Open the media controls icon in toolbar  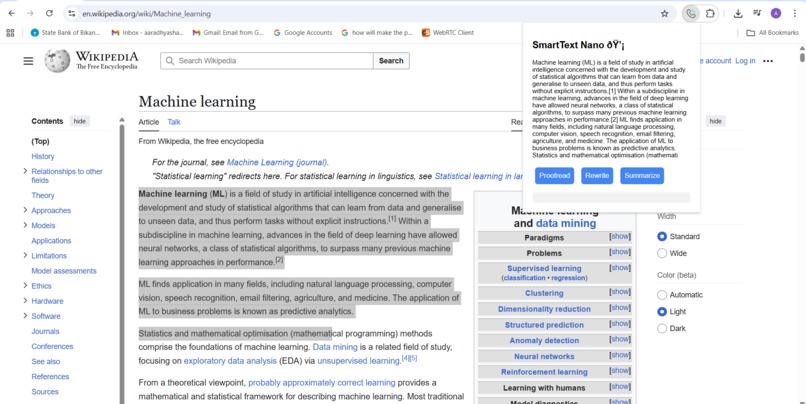[757, 14]
